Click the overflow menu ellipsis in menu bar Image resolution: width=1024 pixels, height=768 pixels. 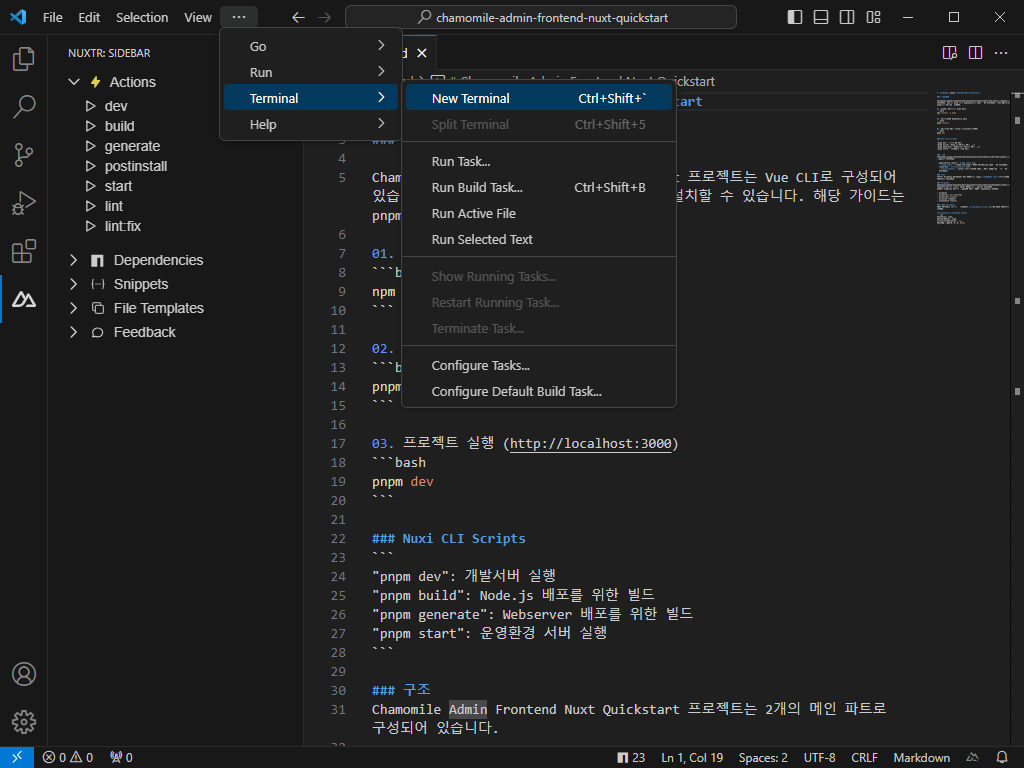click(239, 18)
